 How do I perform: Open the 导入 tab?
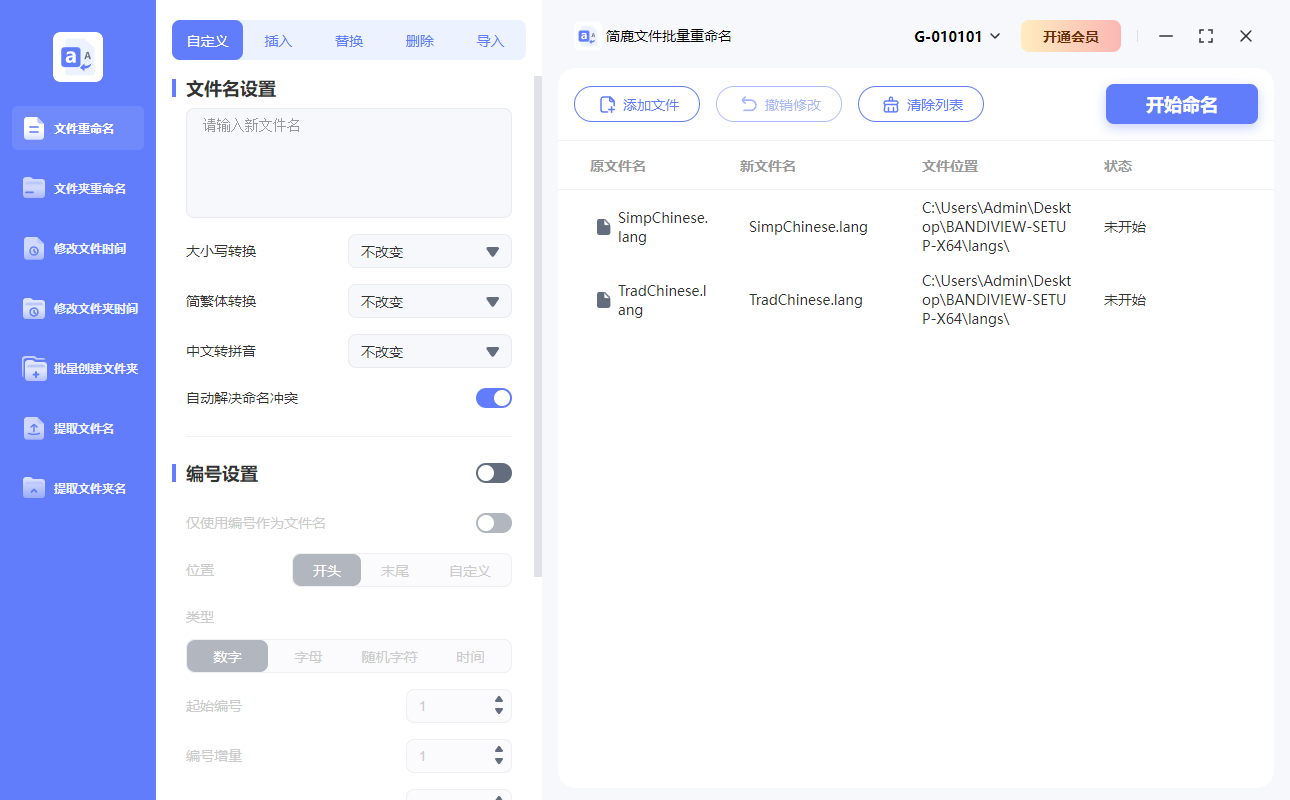click(491, 40)
